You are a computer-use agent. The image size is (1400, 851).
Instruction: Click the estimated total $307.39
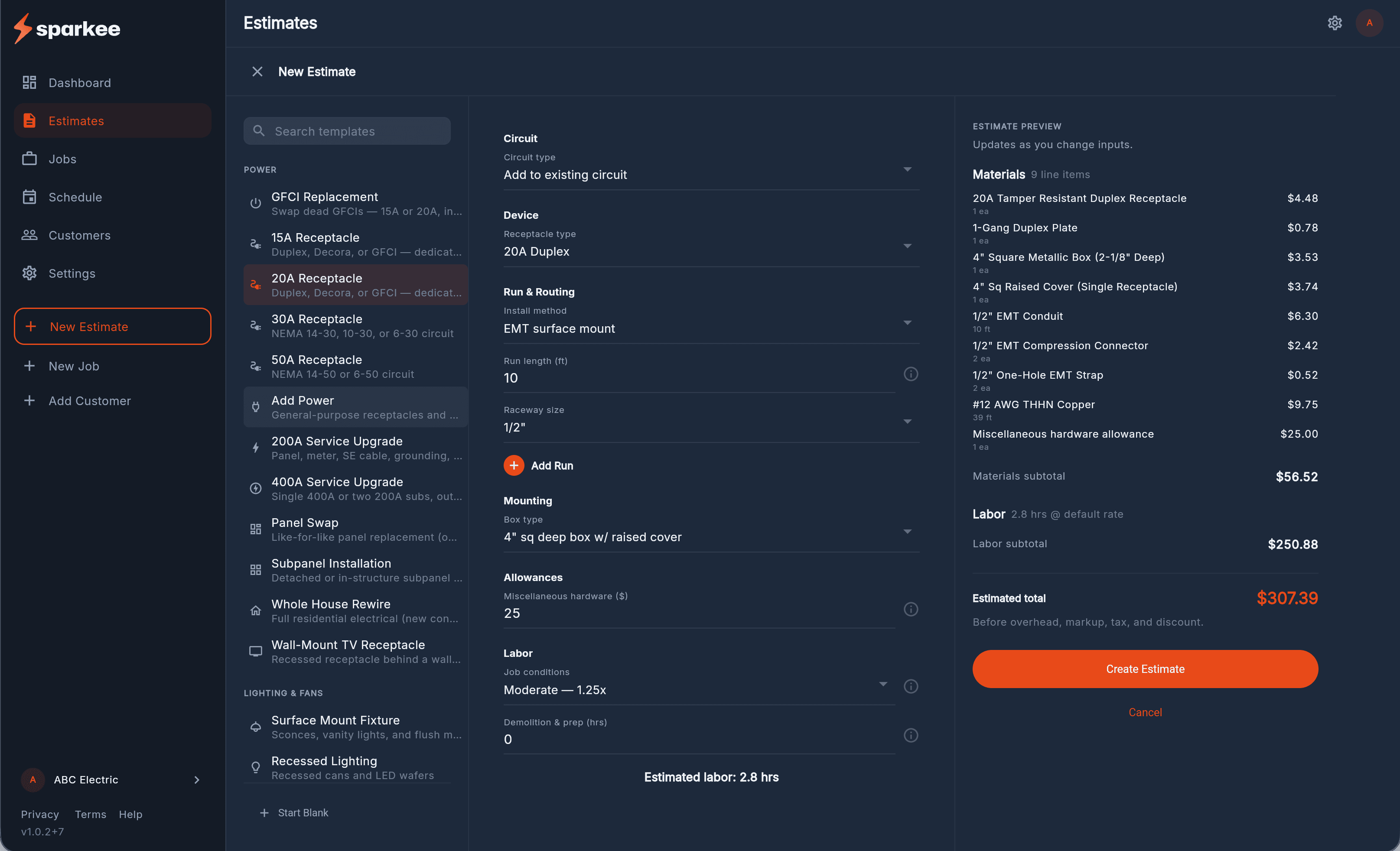(1287, 598)
